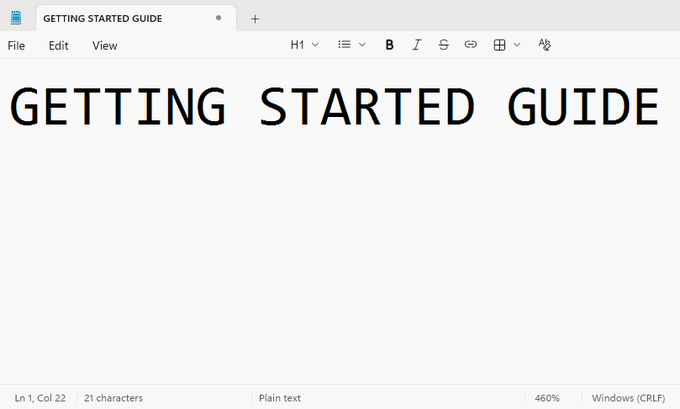Open the File menu

tap(16, 46)
